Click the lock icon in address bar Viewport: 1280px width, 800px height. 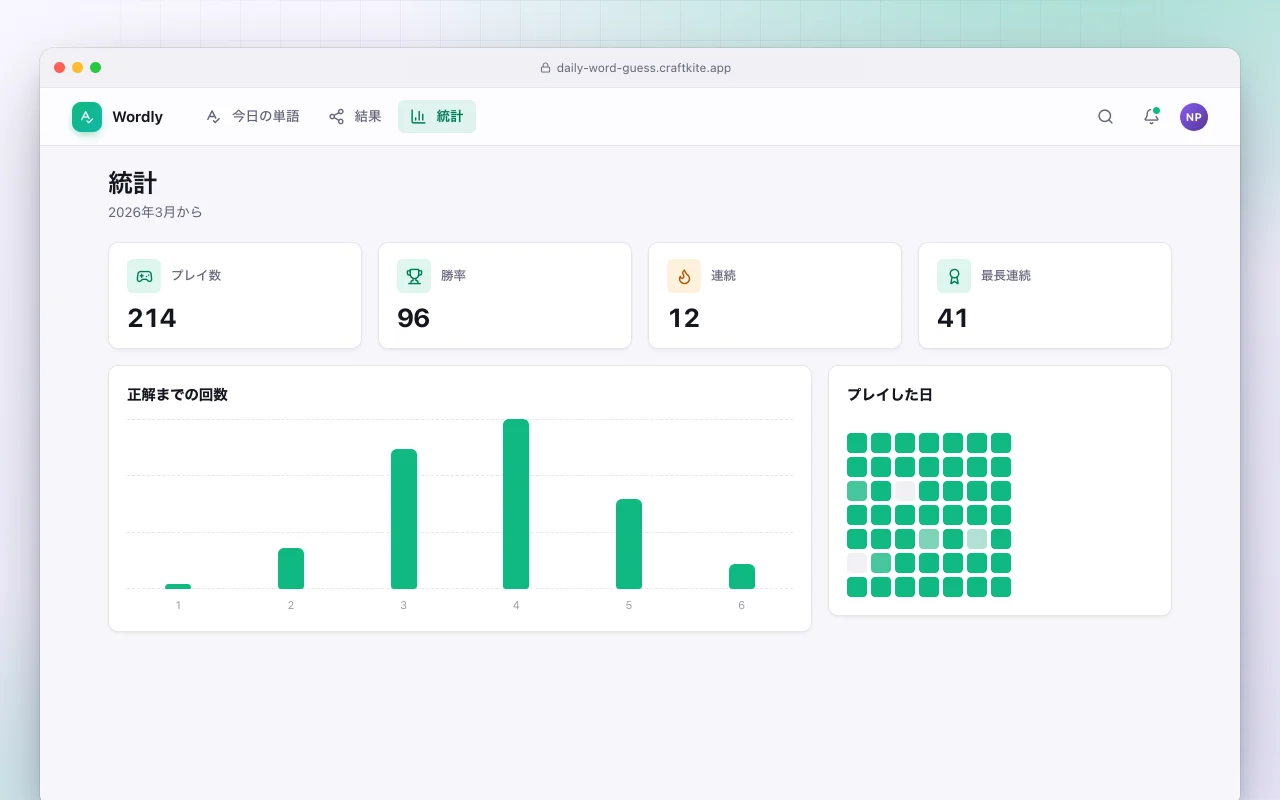point(546,68)
